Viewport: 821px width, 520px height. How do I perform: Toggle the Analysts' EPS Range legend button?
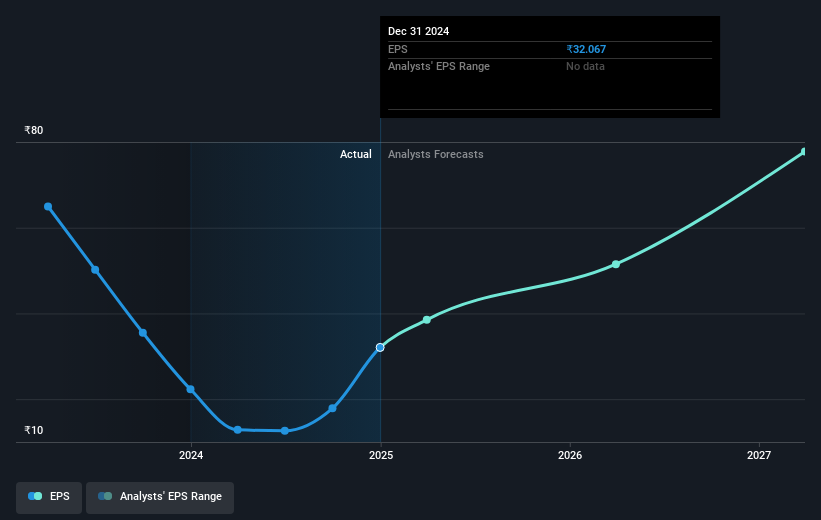pyautogui.click(x=160, y=496)
